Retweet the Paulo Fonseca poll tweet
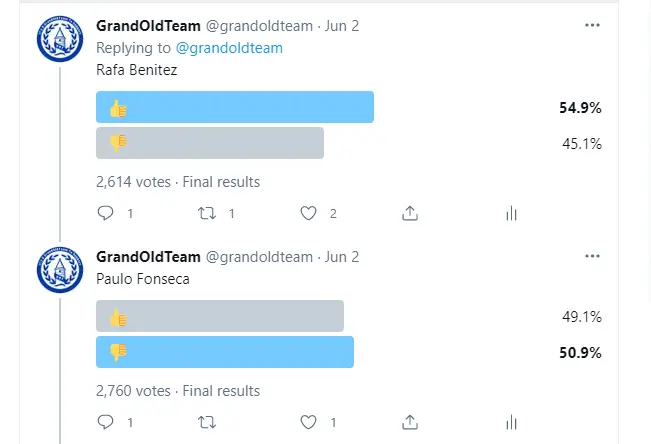The height and width of the screenshot is (444, 651). click(x=207, y=423)
